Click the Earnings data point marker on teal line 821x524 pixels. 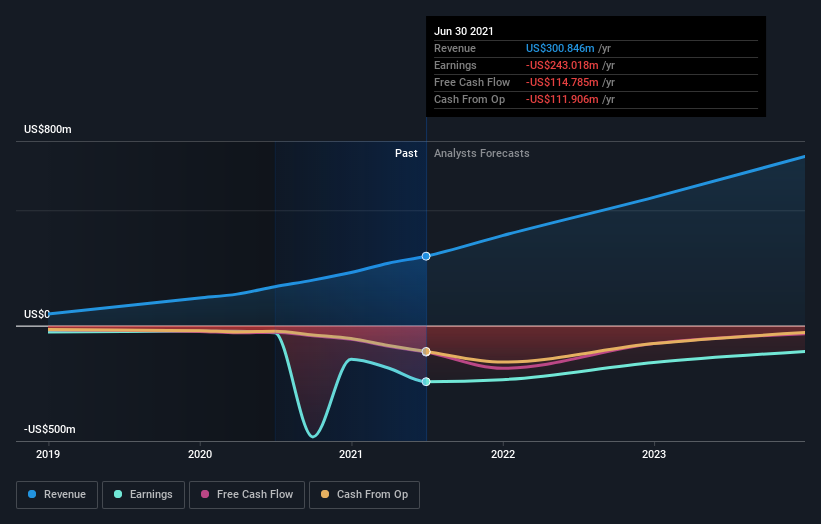pyautogui.click(x=426, y=382)
